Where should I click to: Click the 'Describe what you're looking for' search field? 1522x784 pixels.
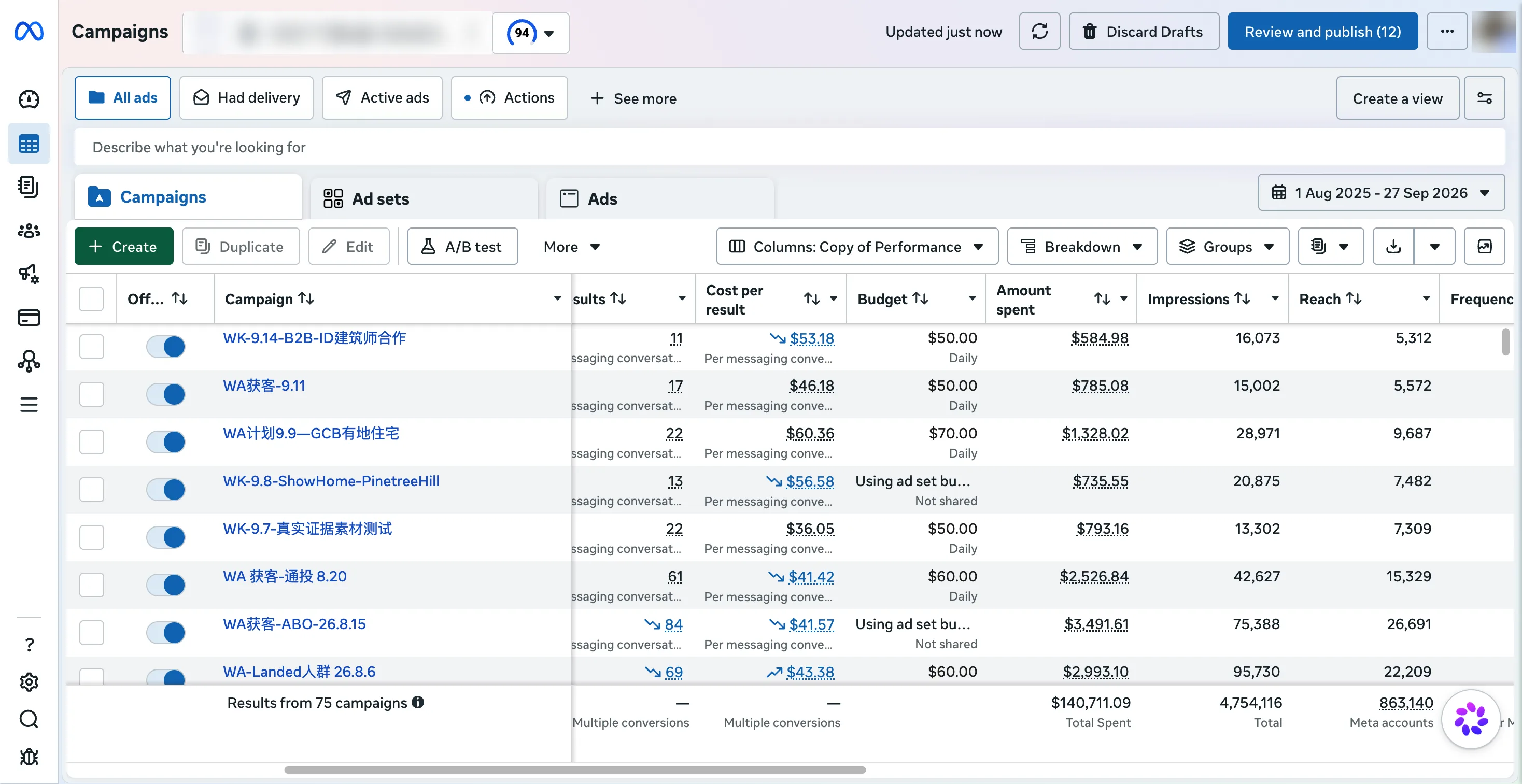coord(790,147)
